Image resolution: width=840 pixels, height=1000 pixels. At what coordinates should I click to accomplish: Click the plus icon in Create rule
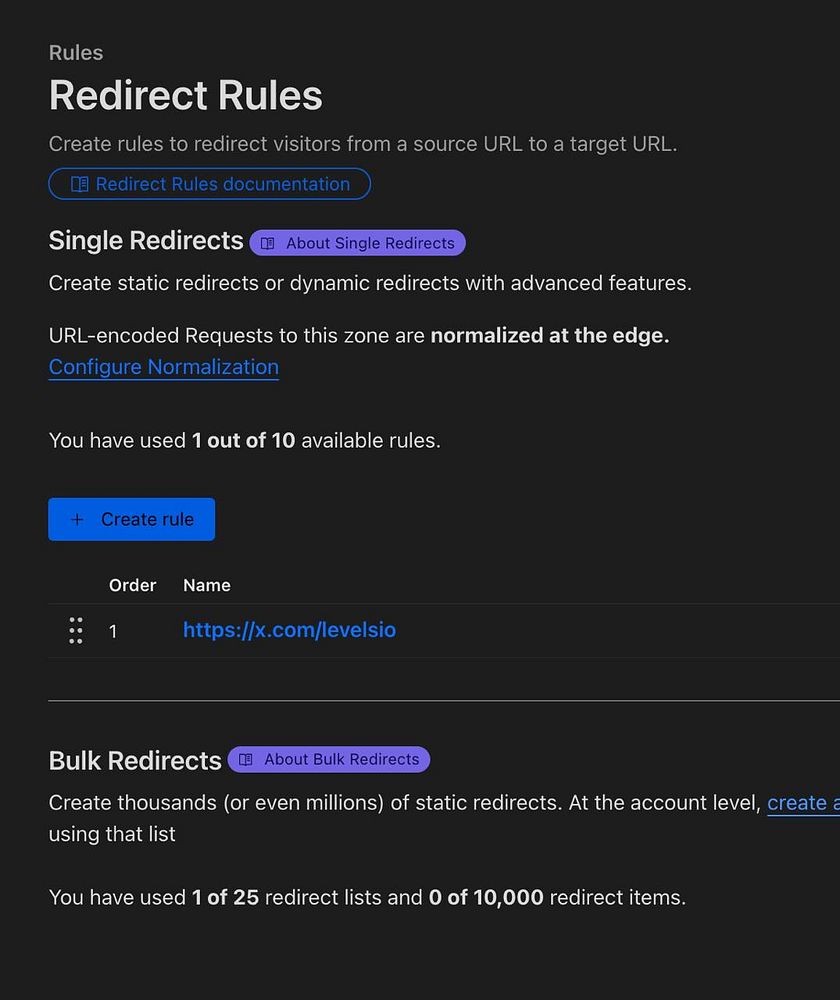point(77,519)
